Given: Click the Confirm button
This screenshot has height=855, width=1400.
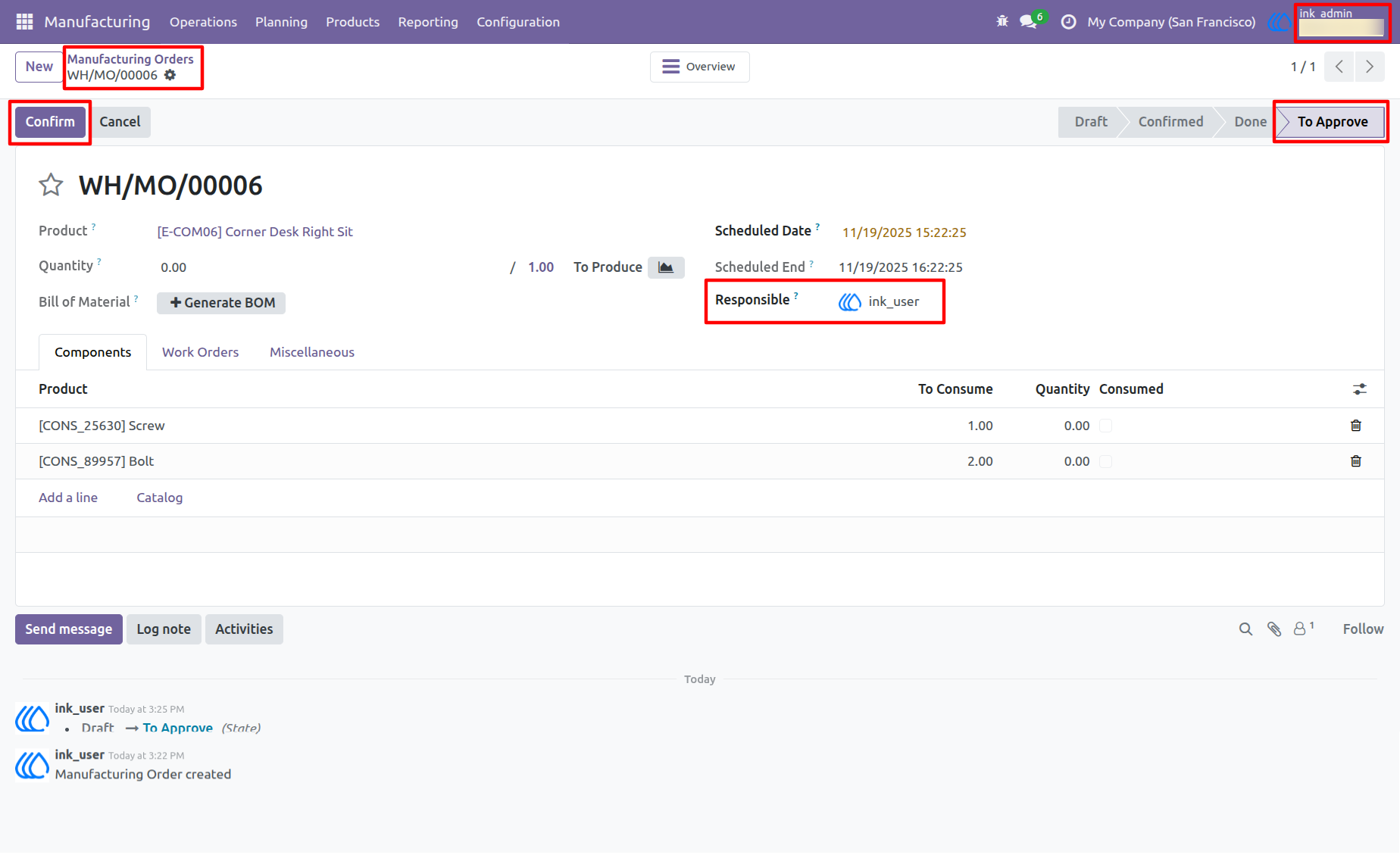Looking at the screenshot, I should pyautogui.click(x=50, y=122).
